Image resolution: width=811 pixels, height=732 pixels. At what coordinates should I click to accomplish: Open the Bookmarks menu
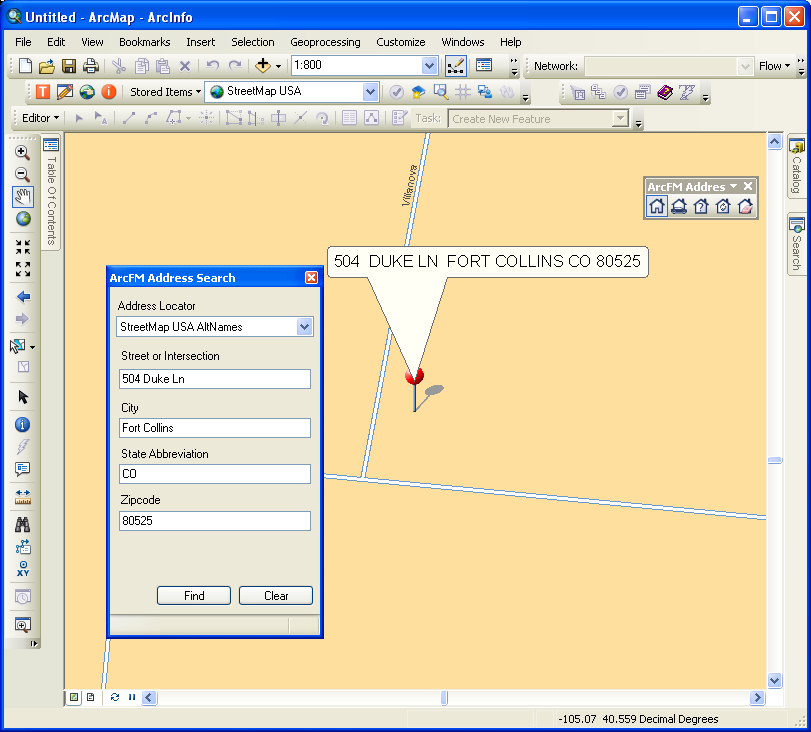(144, 42)
